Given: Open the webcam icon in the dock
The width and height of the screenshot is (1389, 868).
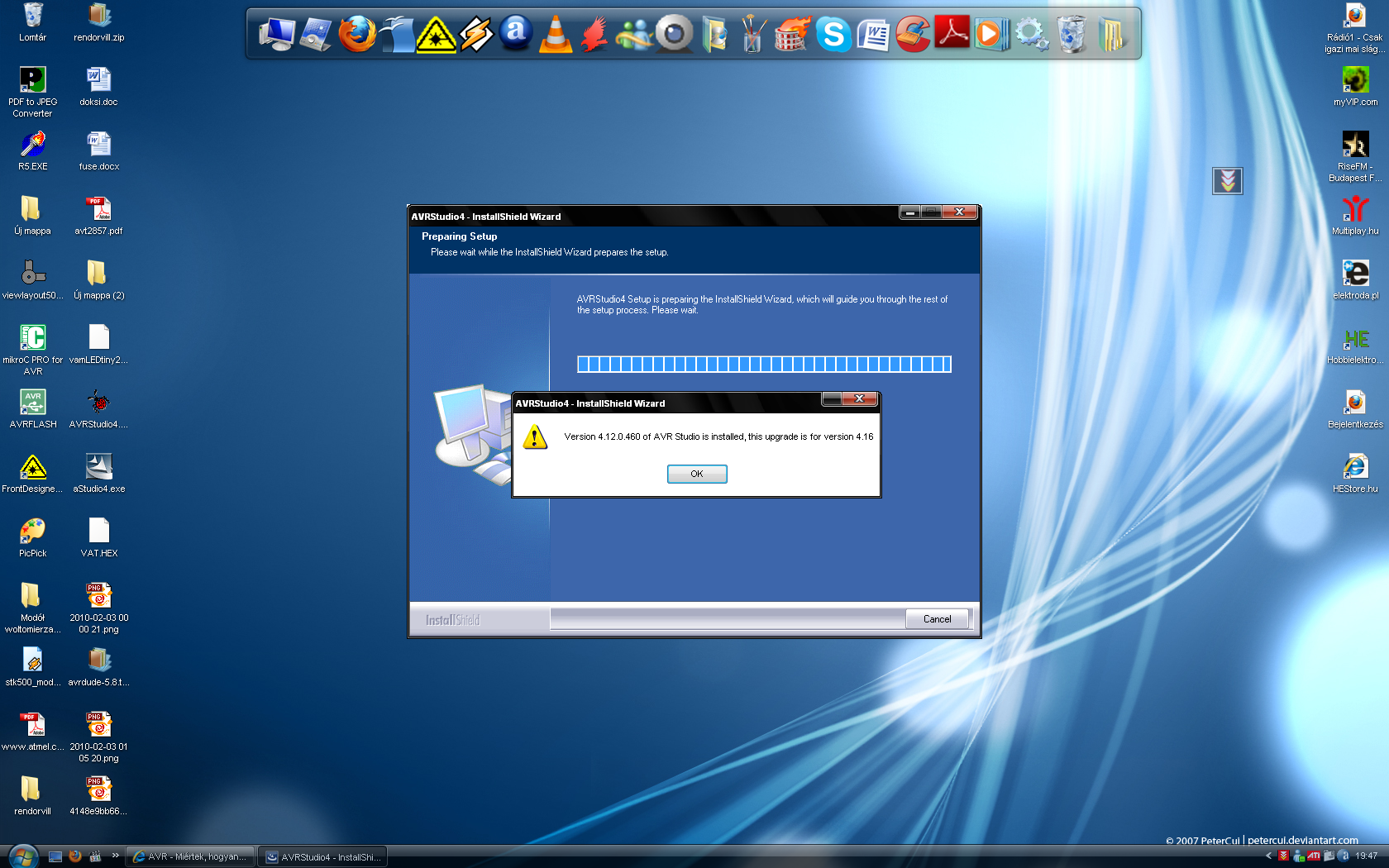Looking at the screenshot, I should pyautogui.click(x=675, y=35).
